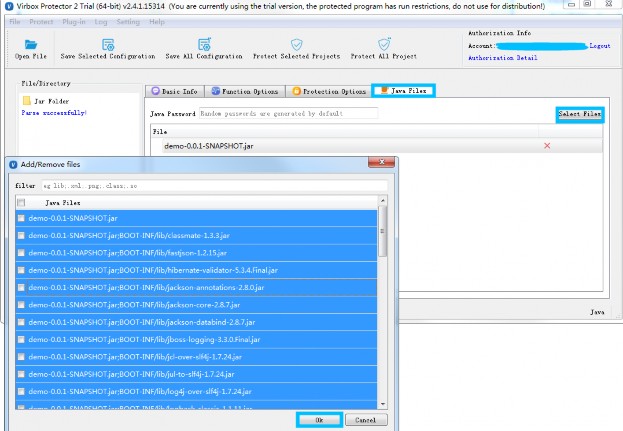Screen dimensions: 623x431
Task: Check the fastjson-1.2.15.jar checkbox
Action: pyautogui.click(x=21, y=253)
